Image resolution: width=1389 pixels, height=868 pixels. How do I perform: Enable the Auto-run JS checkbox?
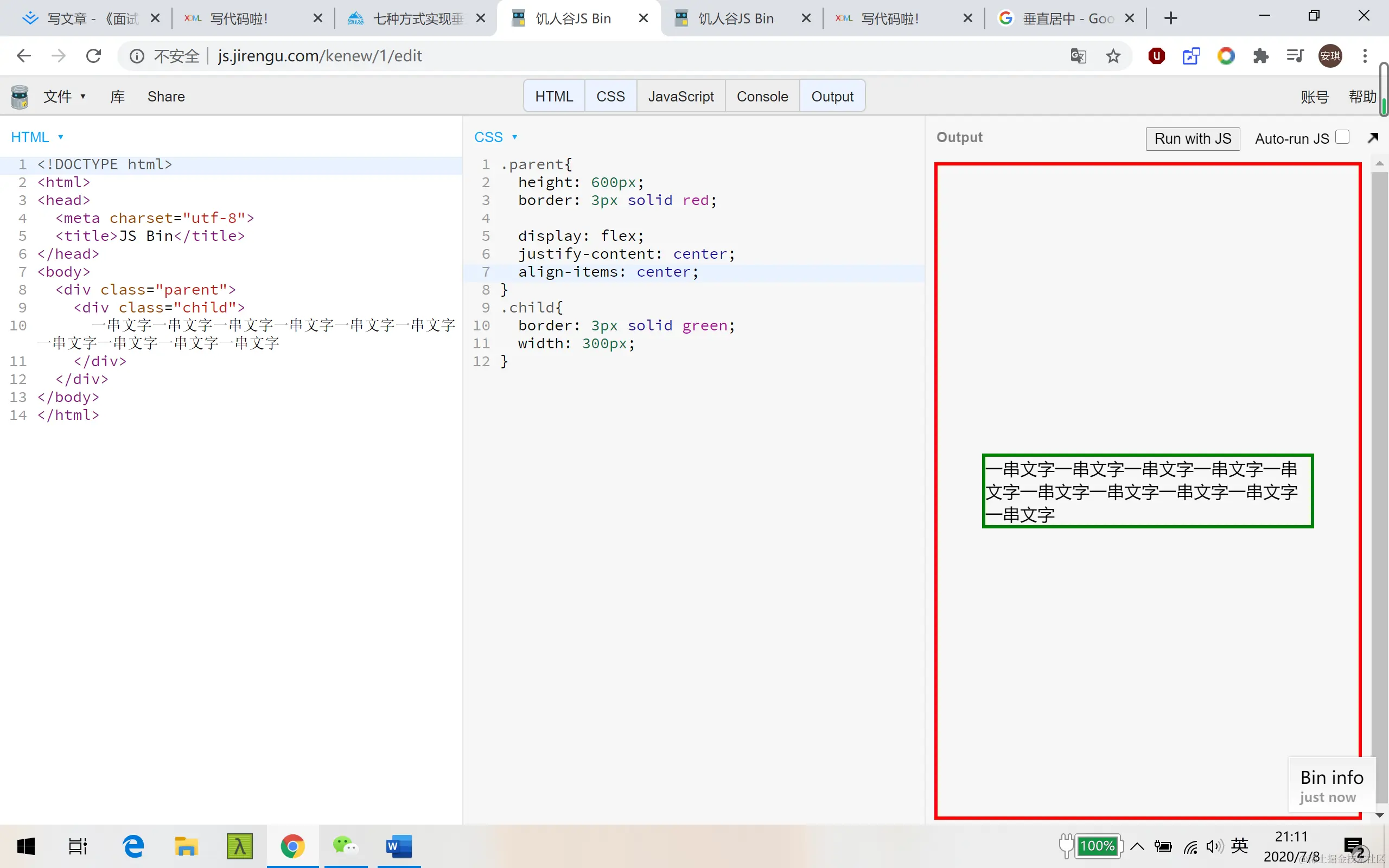point(1342,138)
